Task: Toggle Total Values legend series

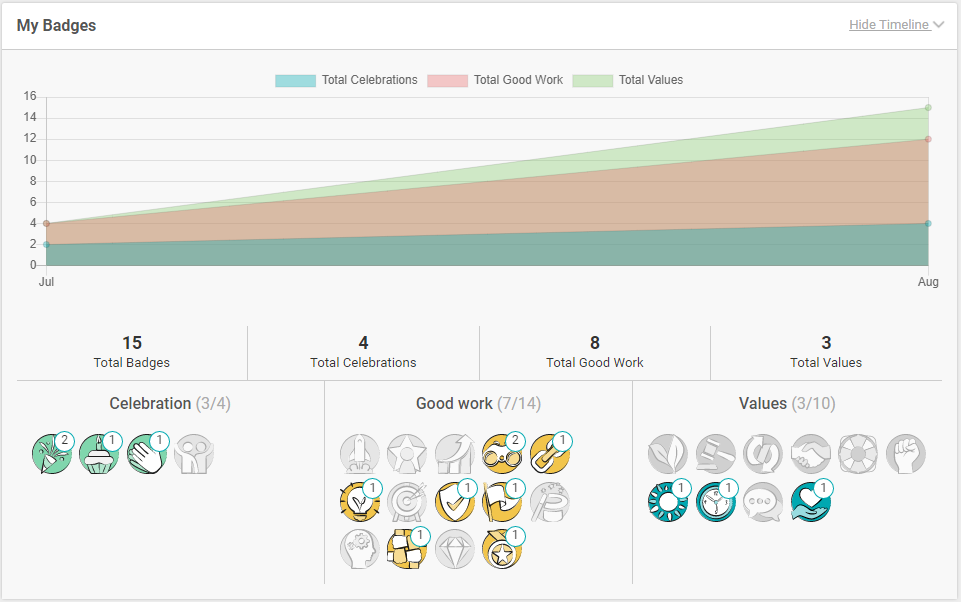Action: pos(628,80)
